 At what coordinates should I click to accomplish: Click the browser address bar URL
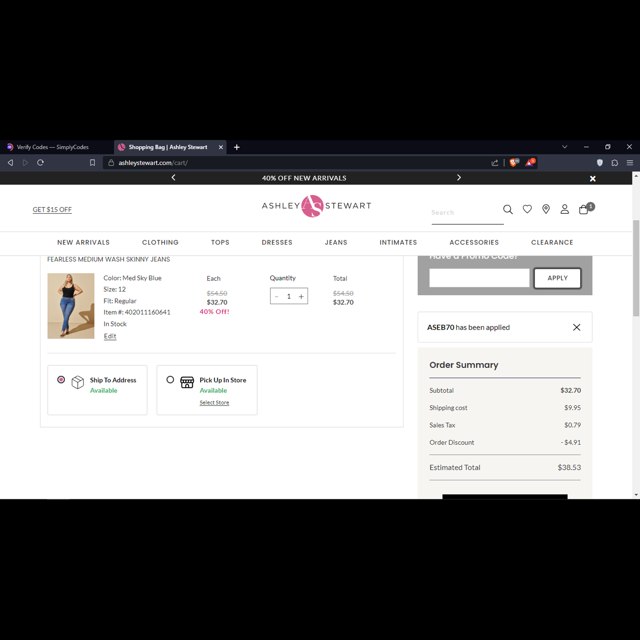(x=153, y=163)
